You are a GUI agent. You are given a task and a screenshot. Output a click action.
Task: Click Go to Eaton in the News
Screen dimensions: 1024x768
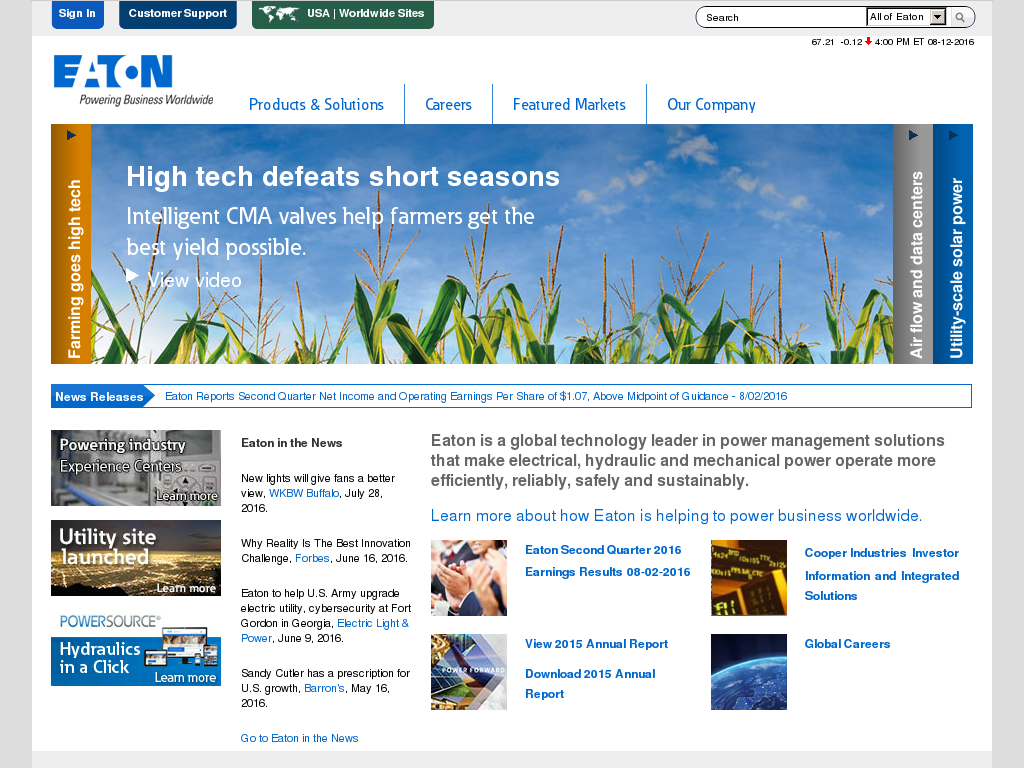299,738
